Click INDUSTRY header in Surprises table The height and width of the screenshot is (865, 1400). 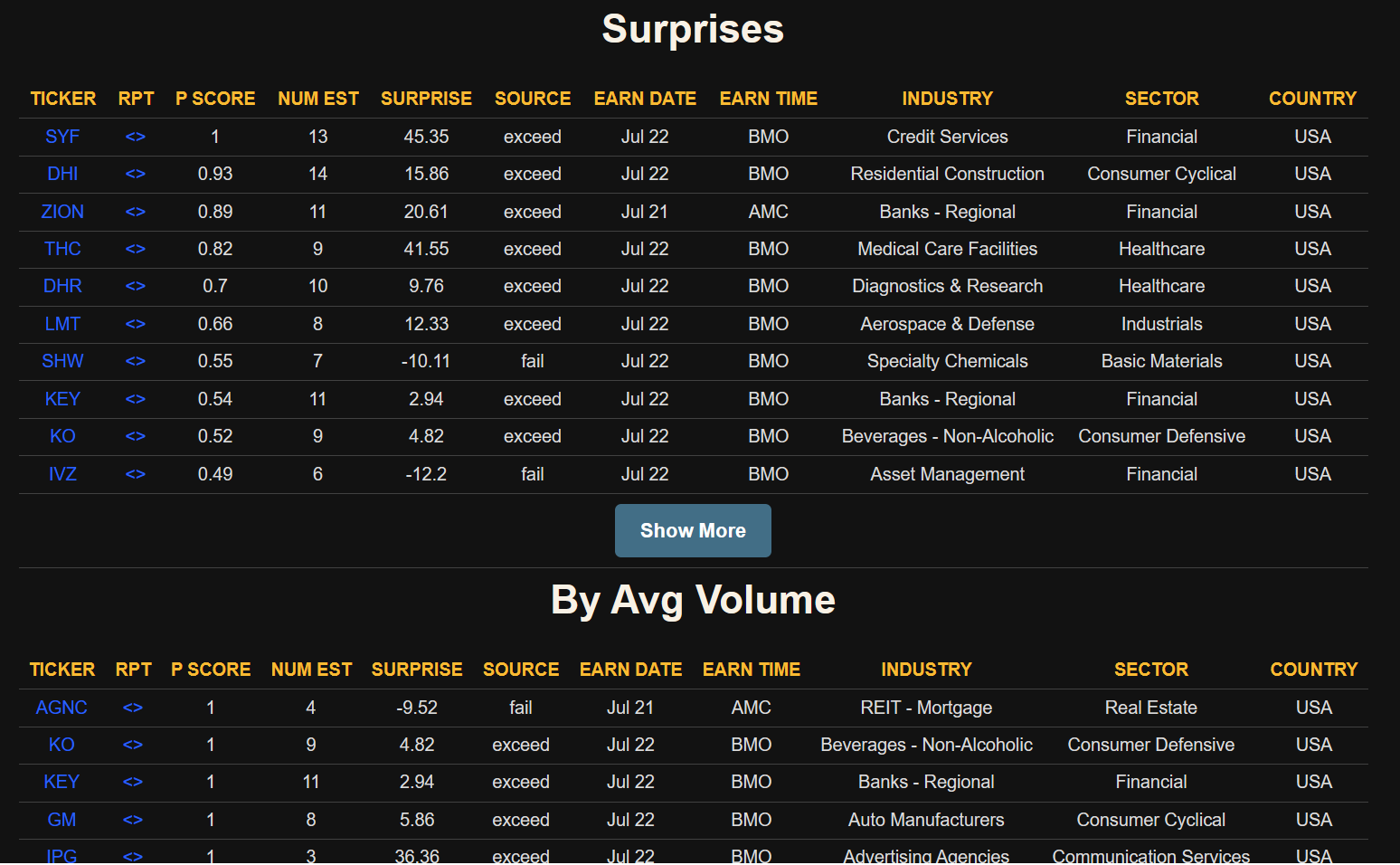coord(947,99)
